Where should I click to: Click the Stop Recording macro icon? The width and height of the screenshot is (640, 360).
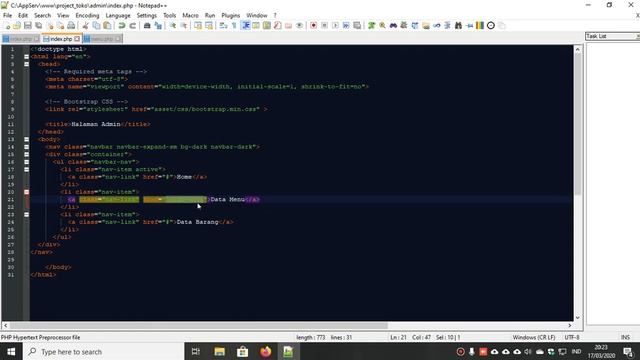(x=324, y=26)
